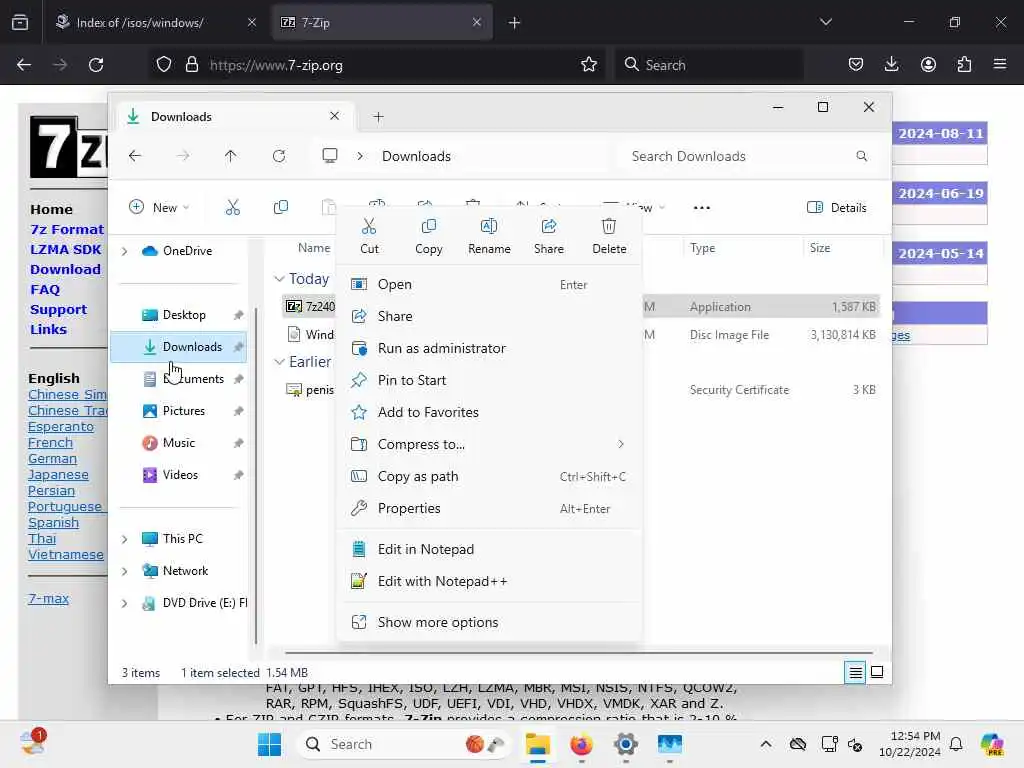Viewport: 1024px width, 768px height.
Task: Open the FAQ link on 7-Zip page
Action: (45, 289)
